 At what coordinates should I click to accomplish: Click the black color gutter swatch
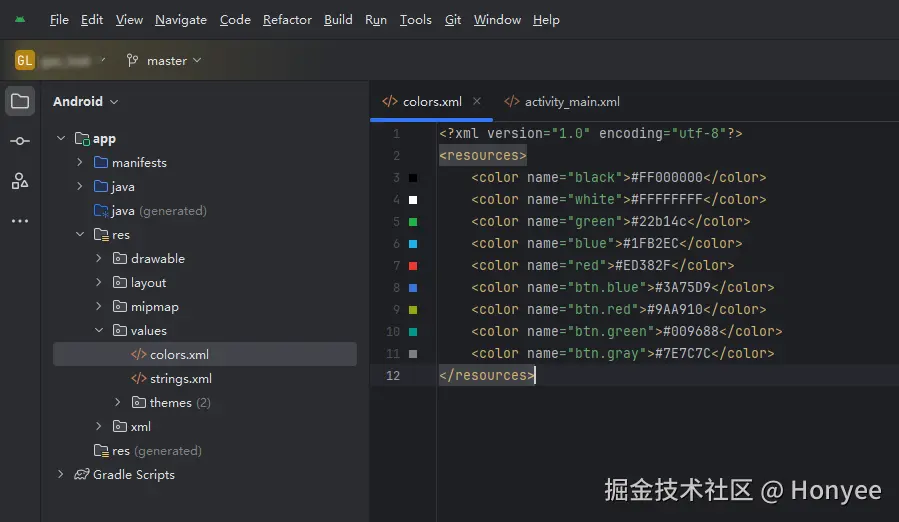point(413,178)
